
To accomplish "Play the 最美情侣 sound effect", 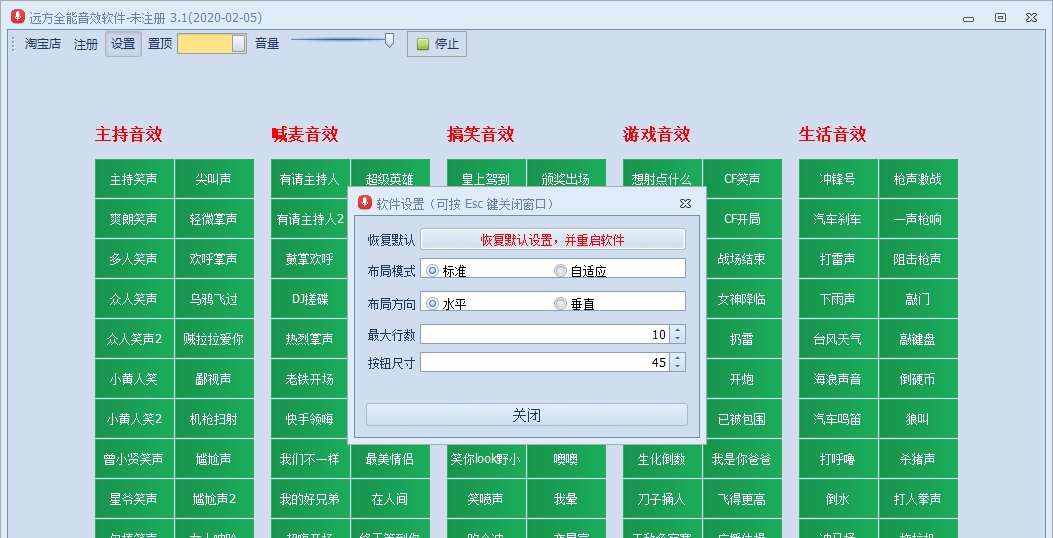I will click(390, 459).
